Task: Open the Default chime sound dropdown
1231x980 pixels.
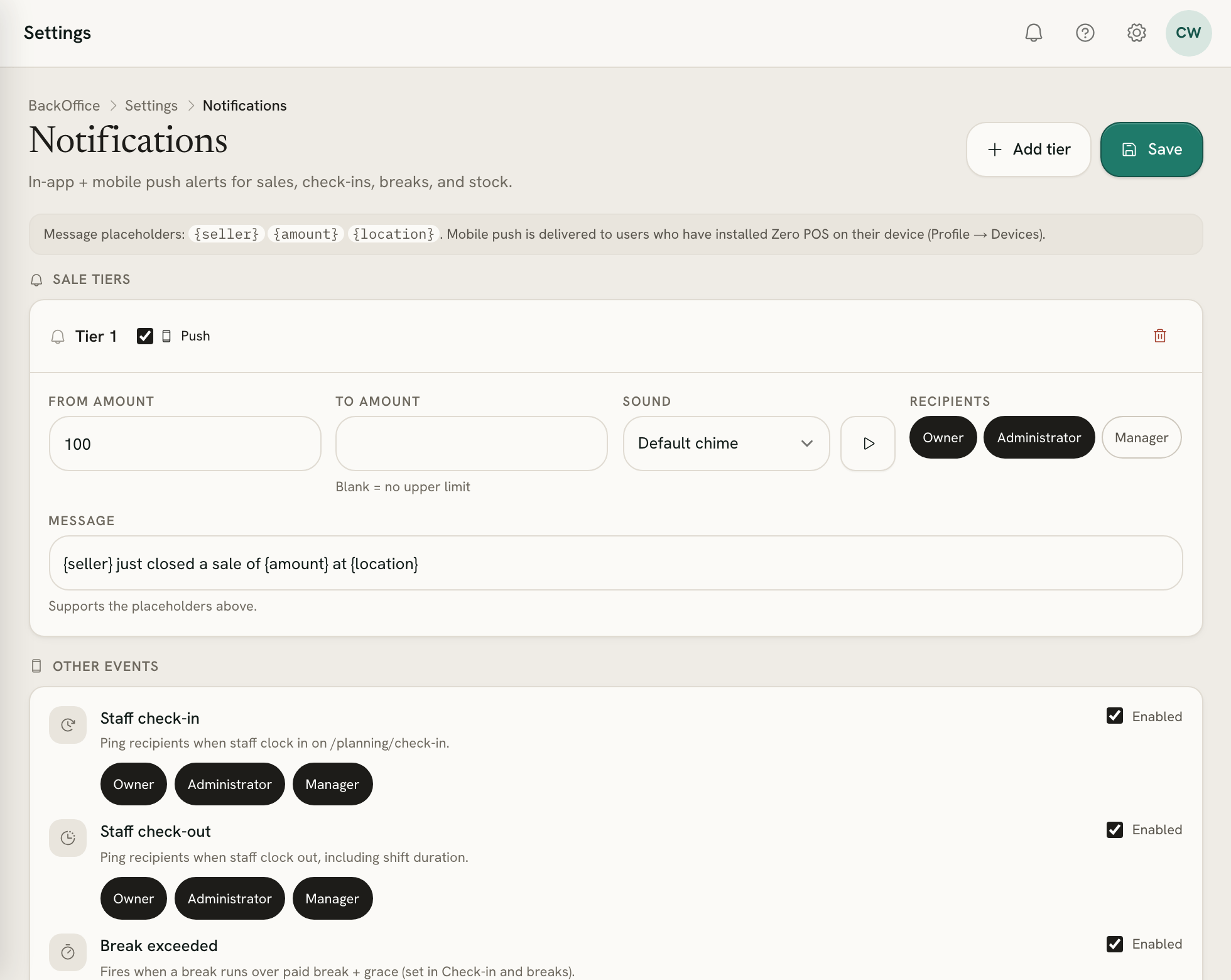Action: (726, 444)
